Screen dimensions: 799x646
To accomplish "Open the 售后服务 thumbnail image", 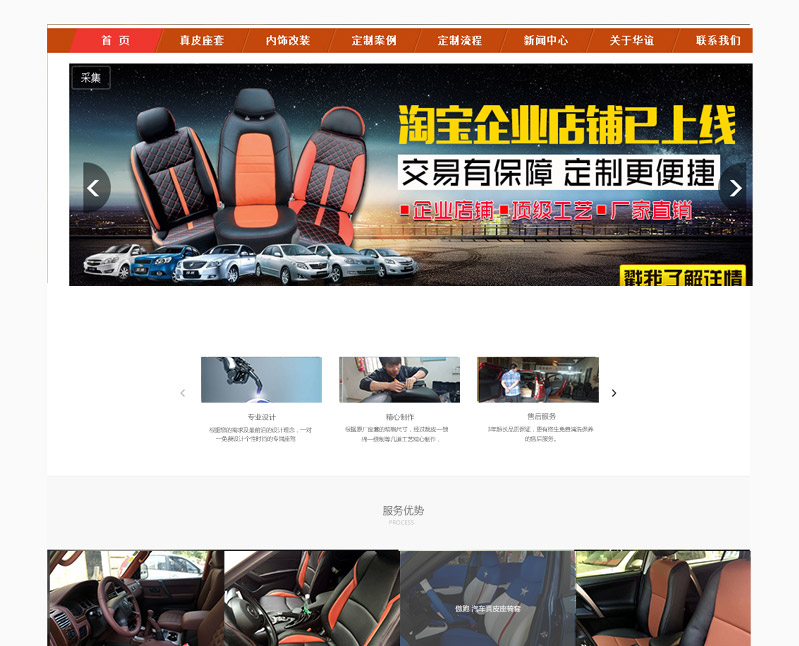I will (x=538, y=380).
